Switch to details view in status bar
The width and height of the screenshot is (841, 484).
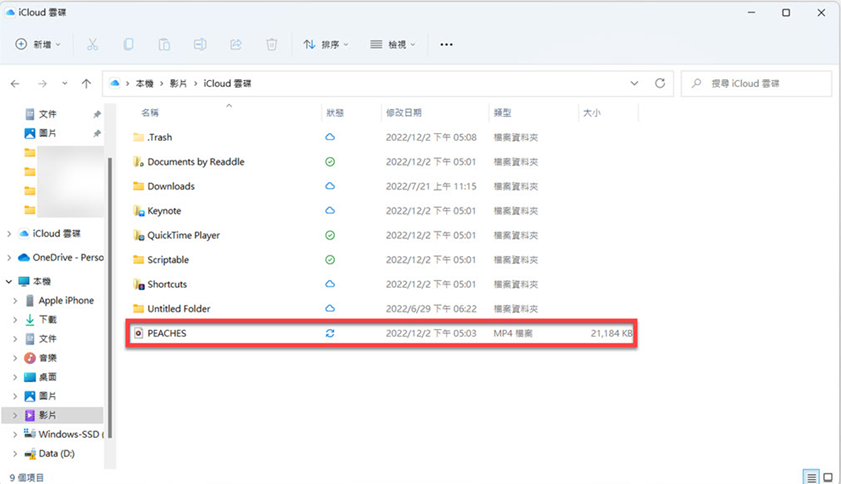(x=812, y=476)
